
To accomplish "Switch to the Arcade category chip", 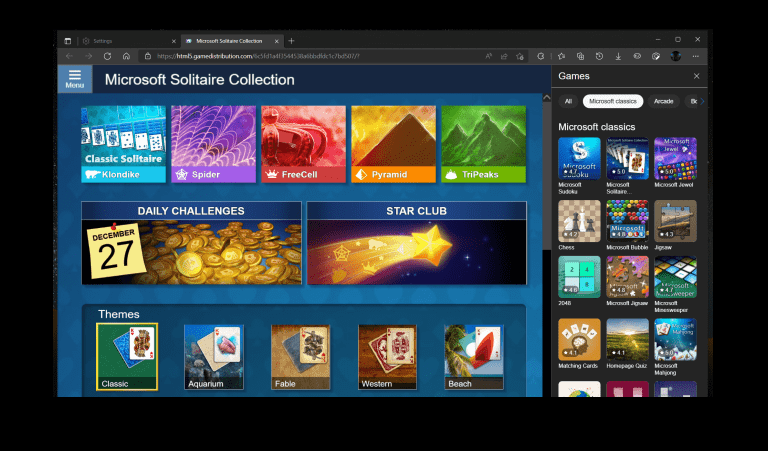I will pyautogui.click(x=663, y=101).
